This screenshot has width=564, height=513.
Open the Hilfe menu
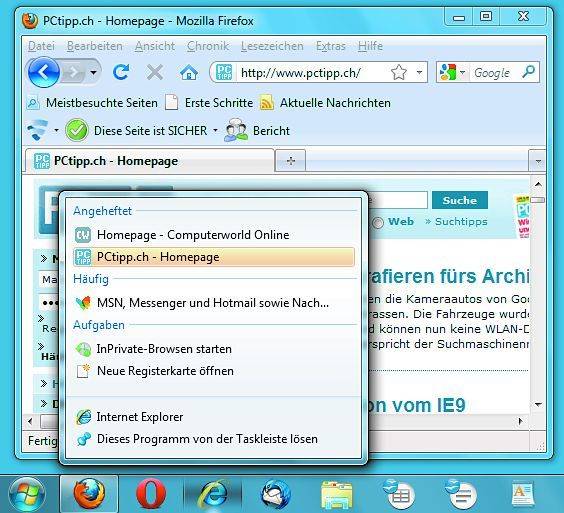pos(370,46)
